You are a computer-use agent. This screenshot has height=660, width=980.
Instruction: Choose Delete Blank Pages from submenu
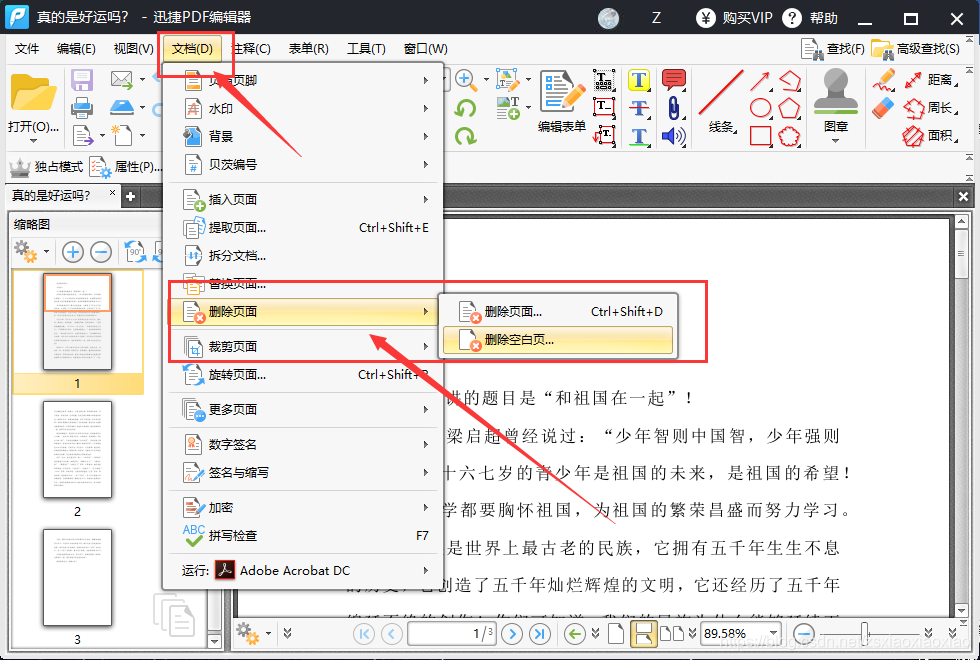tap(558, 340)
